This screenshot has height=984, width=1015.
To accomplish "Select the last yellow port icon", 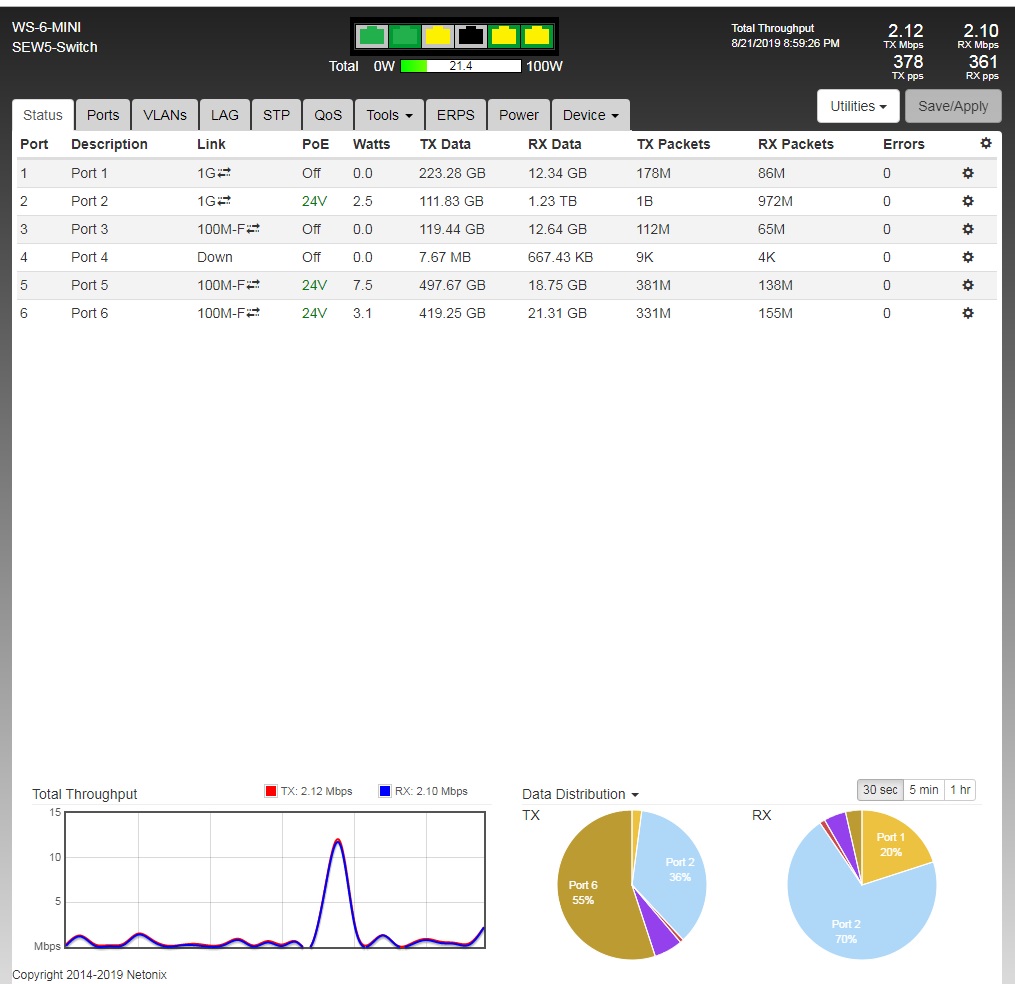I will click(537, 36).
